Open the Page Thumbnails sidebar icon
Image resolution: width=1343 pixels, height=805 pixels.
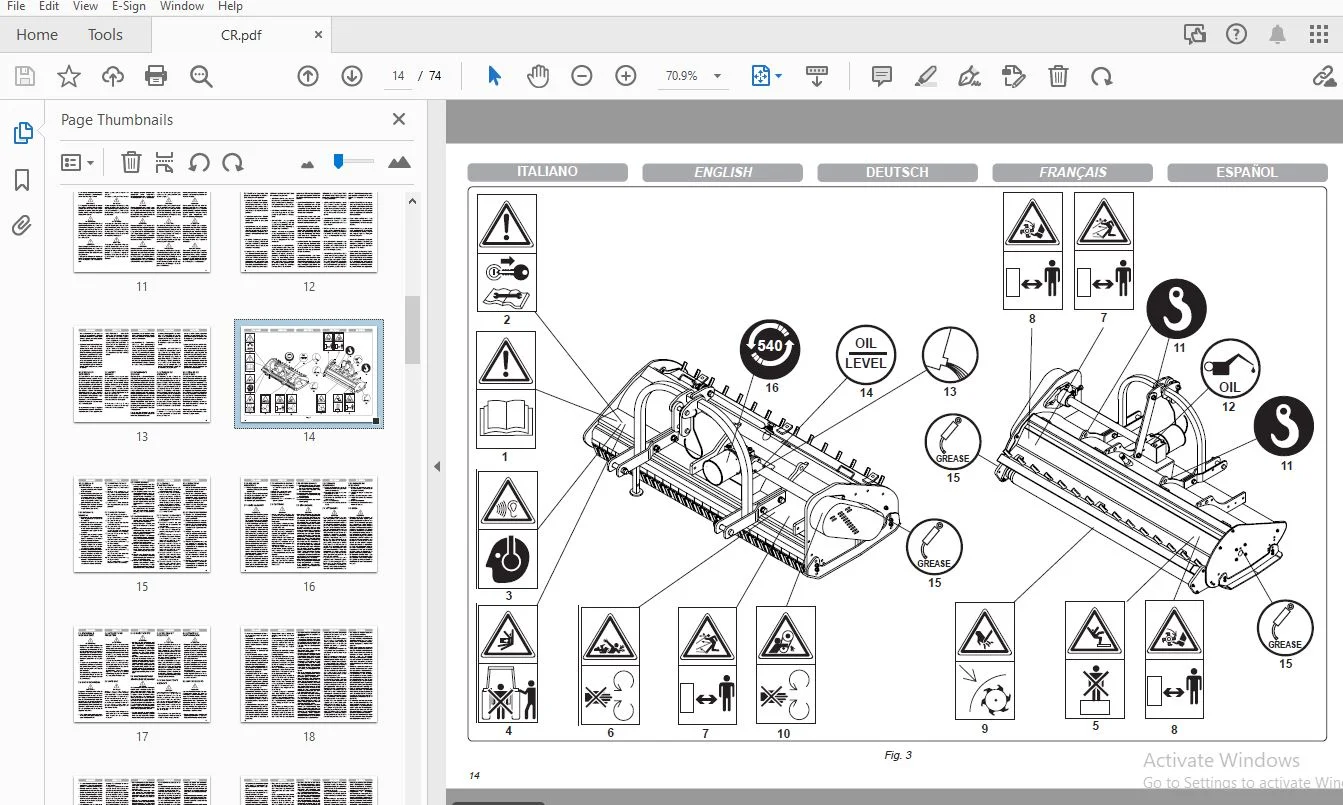(x=22, y=133)
